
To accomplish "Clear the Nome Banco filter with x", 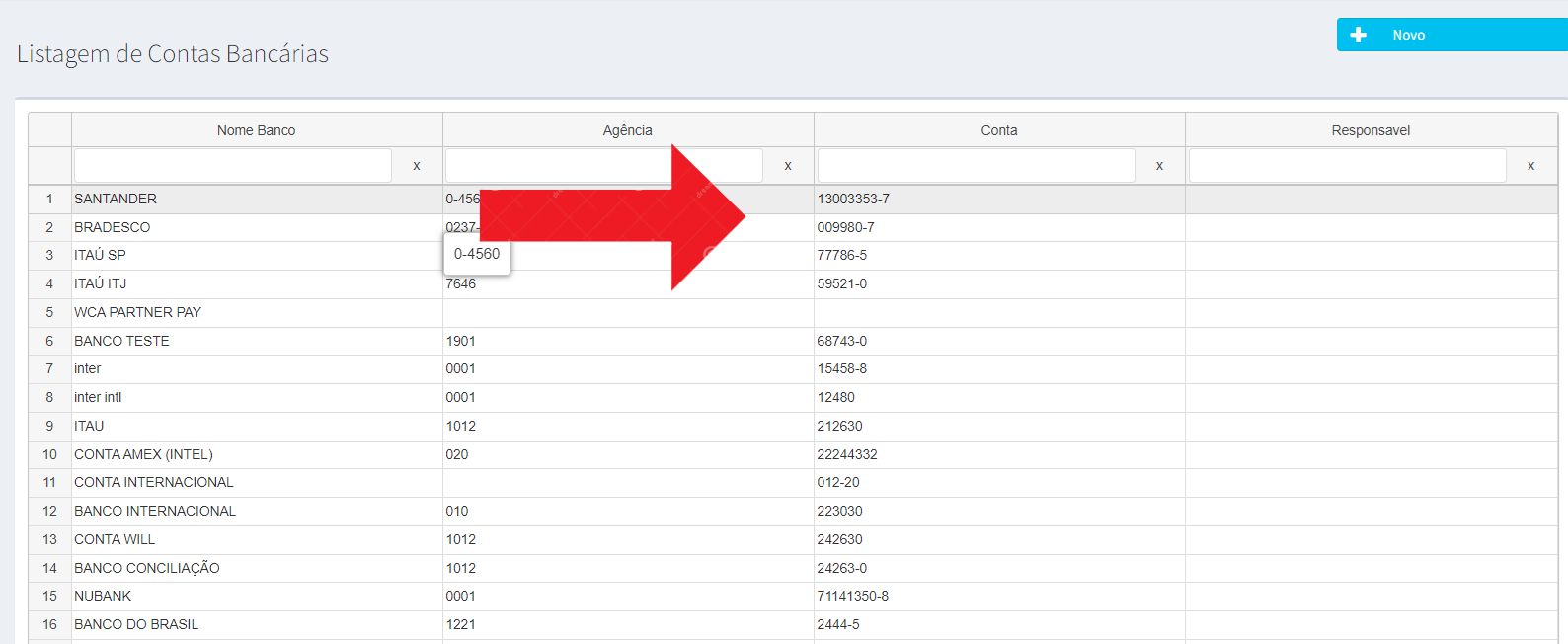I will [417, 166].
